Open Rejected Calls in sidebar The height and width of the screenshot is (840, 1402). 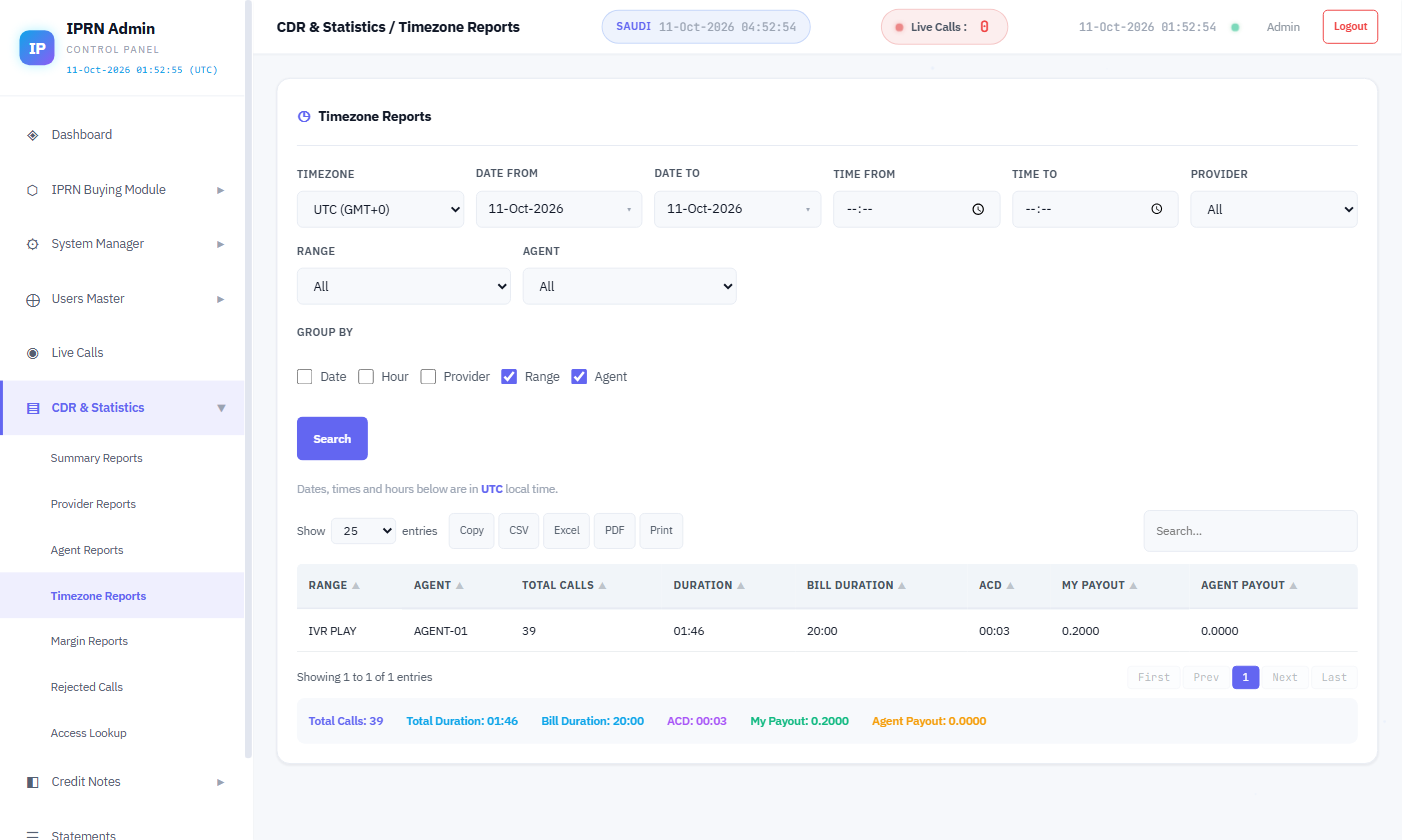[87, 687]
